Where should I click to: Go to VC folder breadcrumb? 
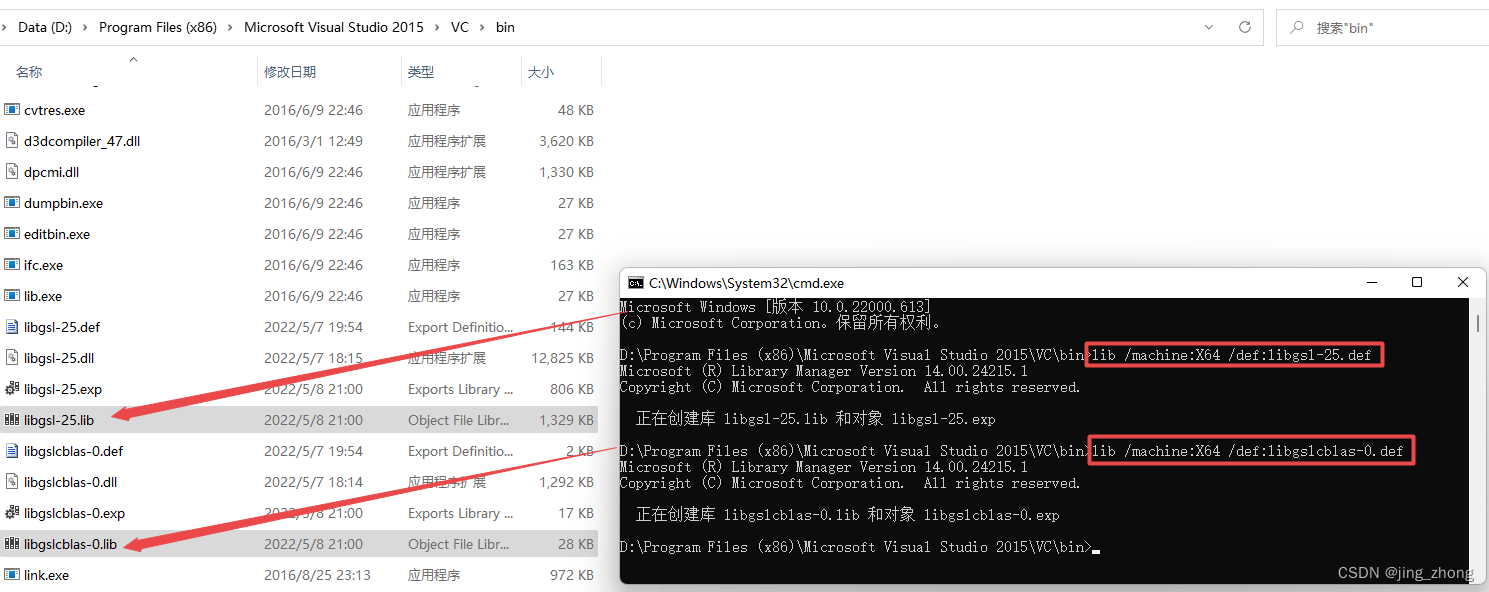tap(459, 27)
